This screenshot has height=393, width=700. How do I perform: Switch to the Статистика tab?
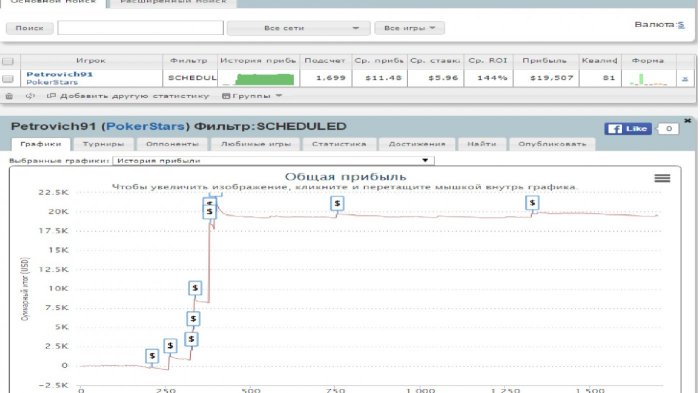pyautogui.click(x=339, y=144)
